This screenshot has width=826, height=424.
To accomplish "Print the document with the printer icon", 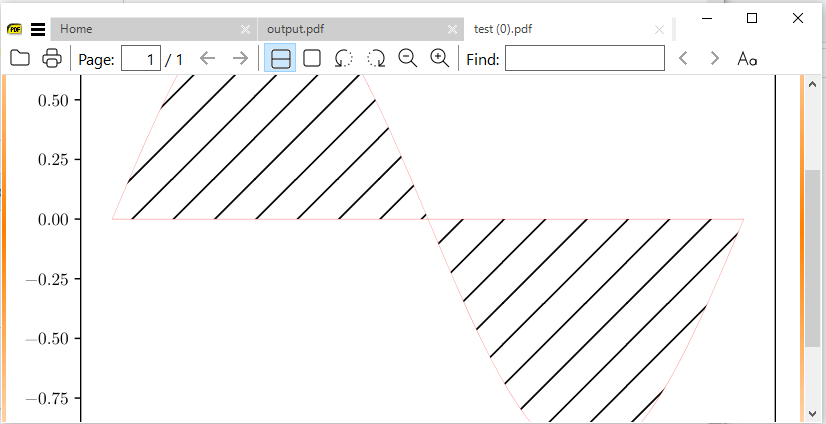I will coord(52,58).
